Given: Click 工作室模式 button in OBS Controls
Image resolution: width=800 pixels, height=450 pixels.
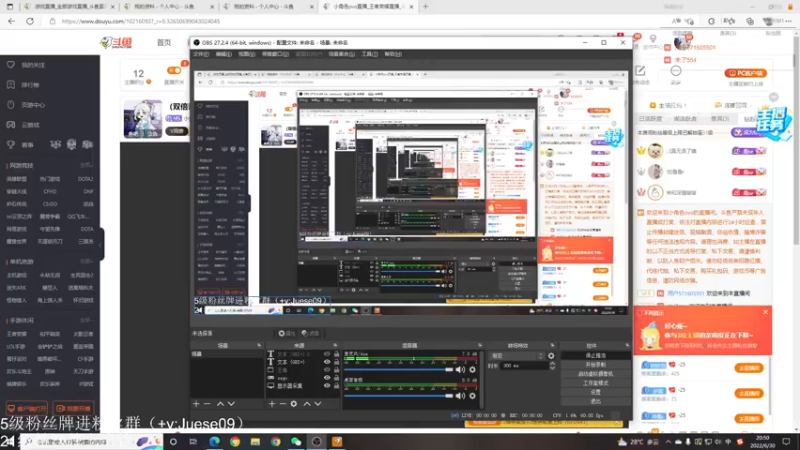Looking at the screenshot, I should click(595, 383).
